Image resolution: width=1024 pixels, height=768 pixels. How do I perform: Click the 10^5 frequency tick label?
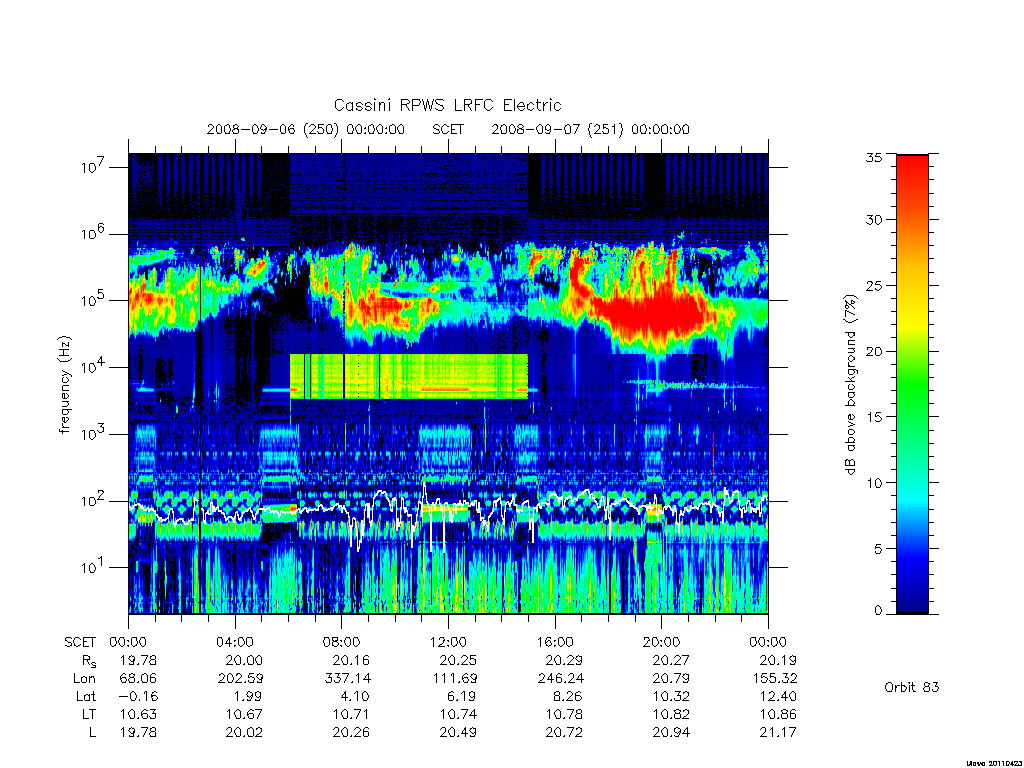pyautogui.click(x=93, y=300)
